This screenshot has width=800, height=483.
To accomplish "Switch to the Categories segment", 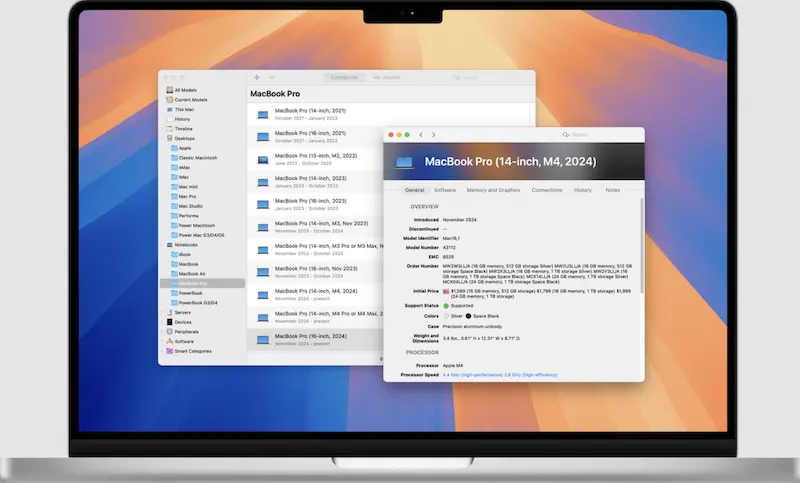I will click(344, 77).
